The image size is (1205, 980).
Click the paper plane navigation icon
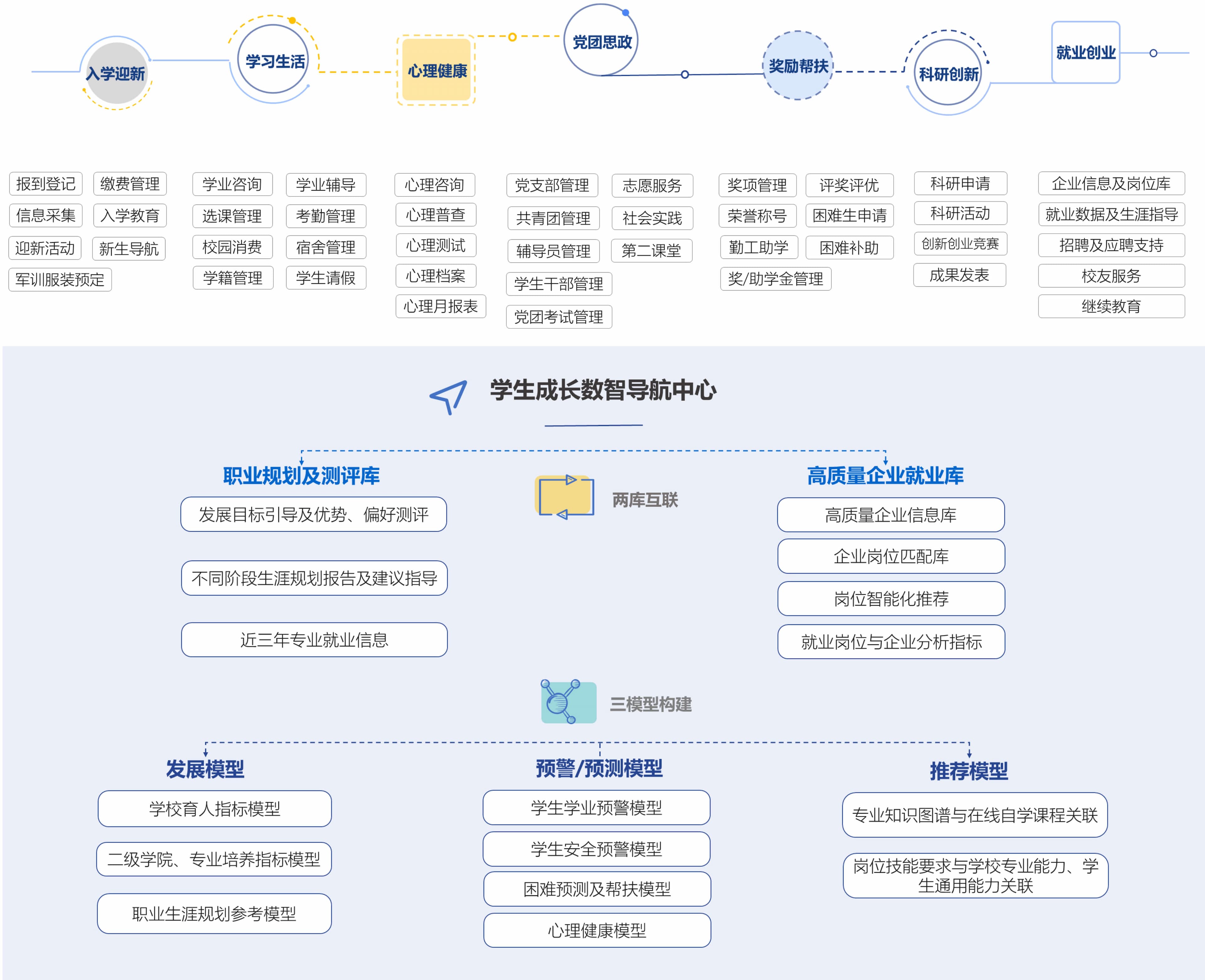click(x=448, y=397)
